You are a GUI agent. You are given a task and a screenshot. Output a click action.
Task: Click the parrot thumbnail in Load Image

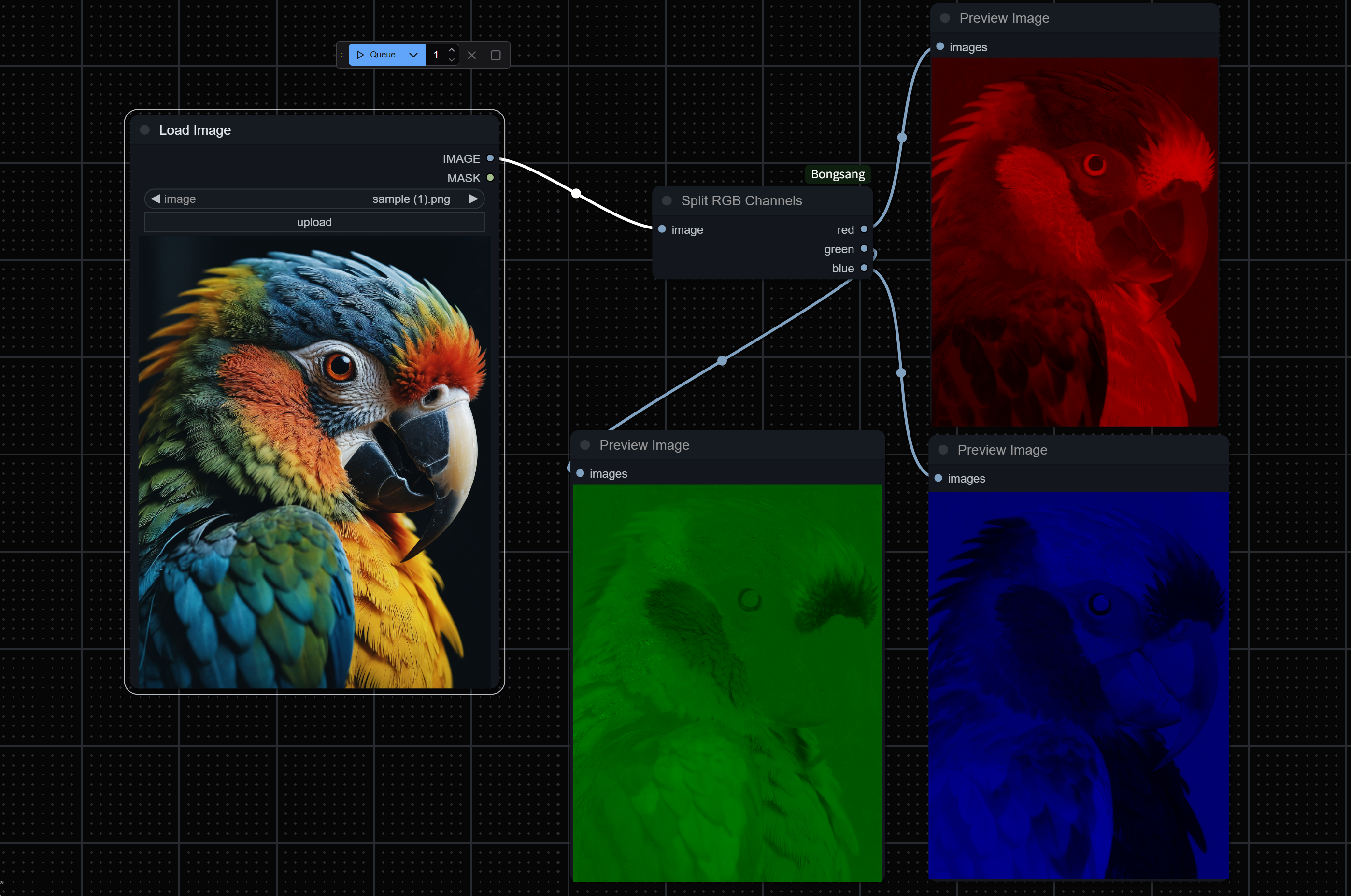(314, 462)
